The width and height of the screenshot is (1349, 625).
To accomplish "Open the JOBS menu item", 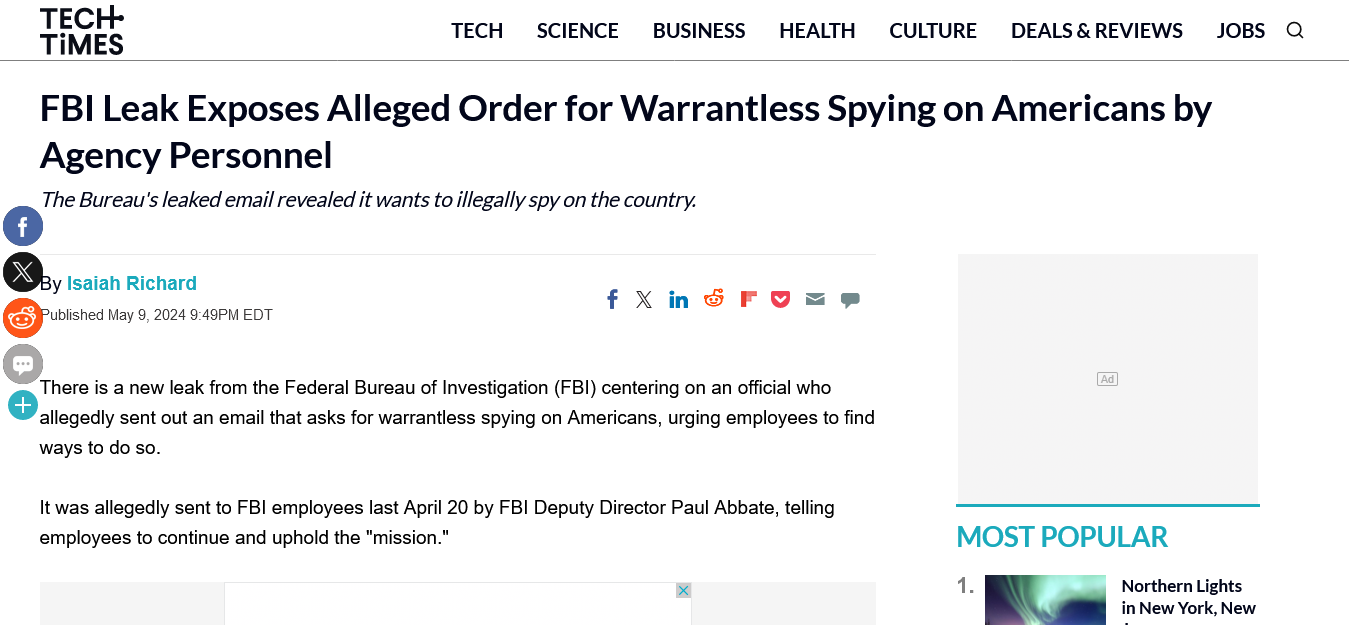I will point(1241,31).
